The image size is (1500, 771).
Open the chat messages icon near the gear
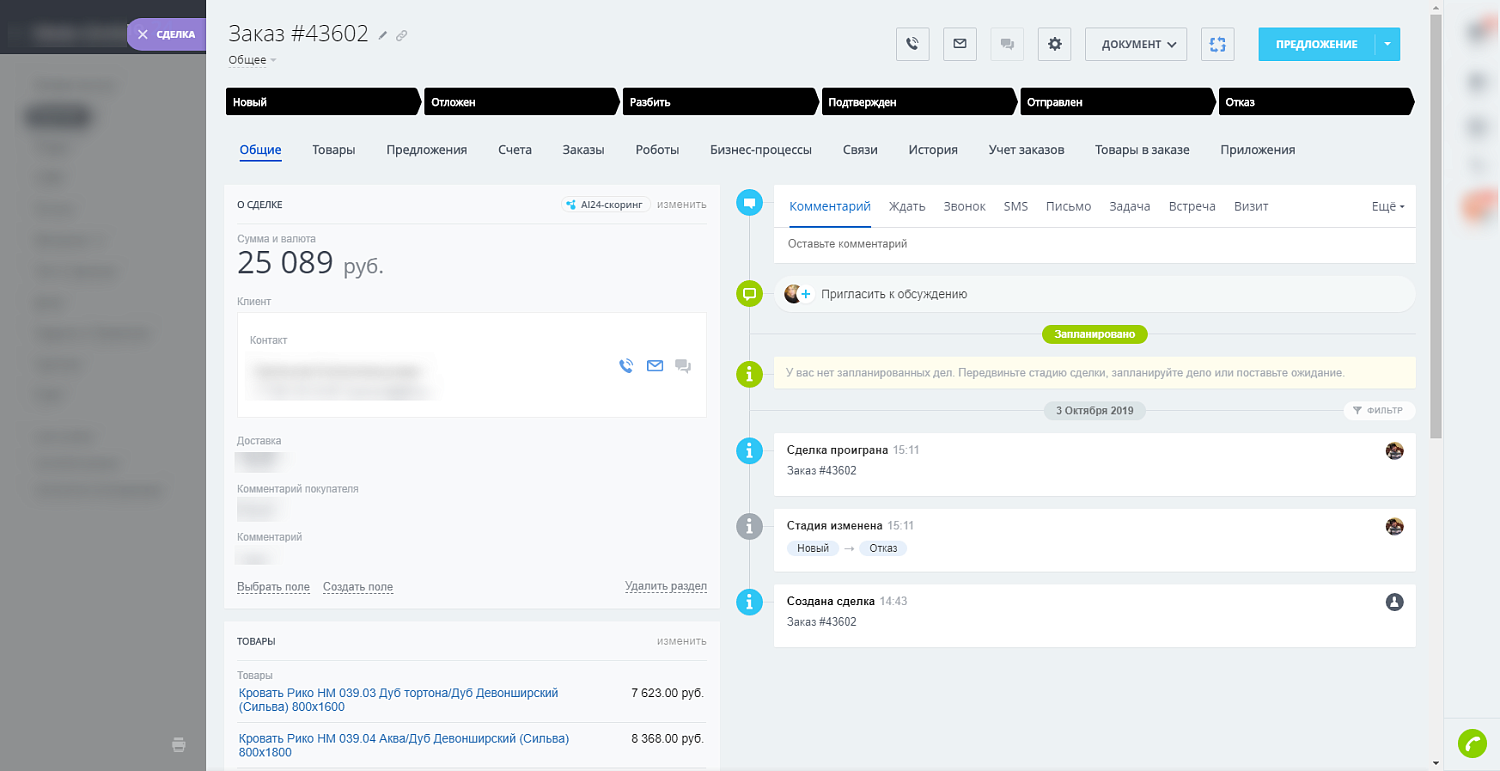point(1006,44)
